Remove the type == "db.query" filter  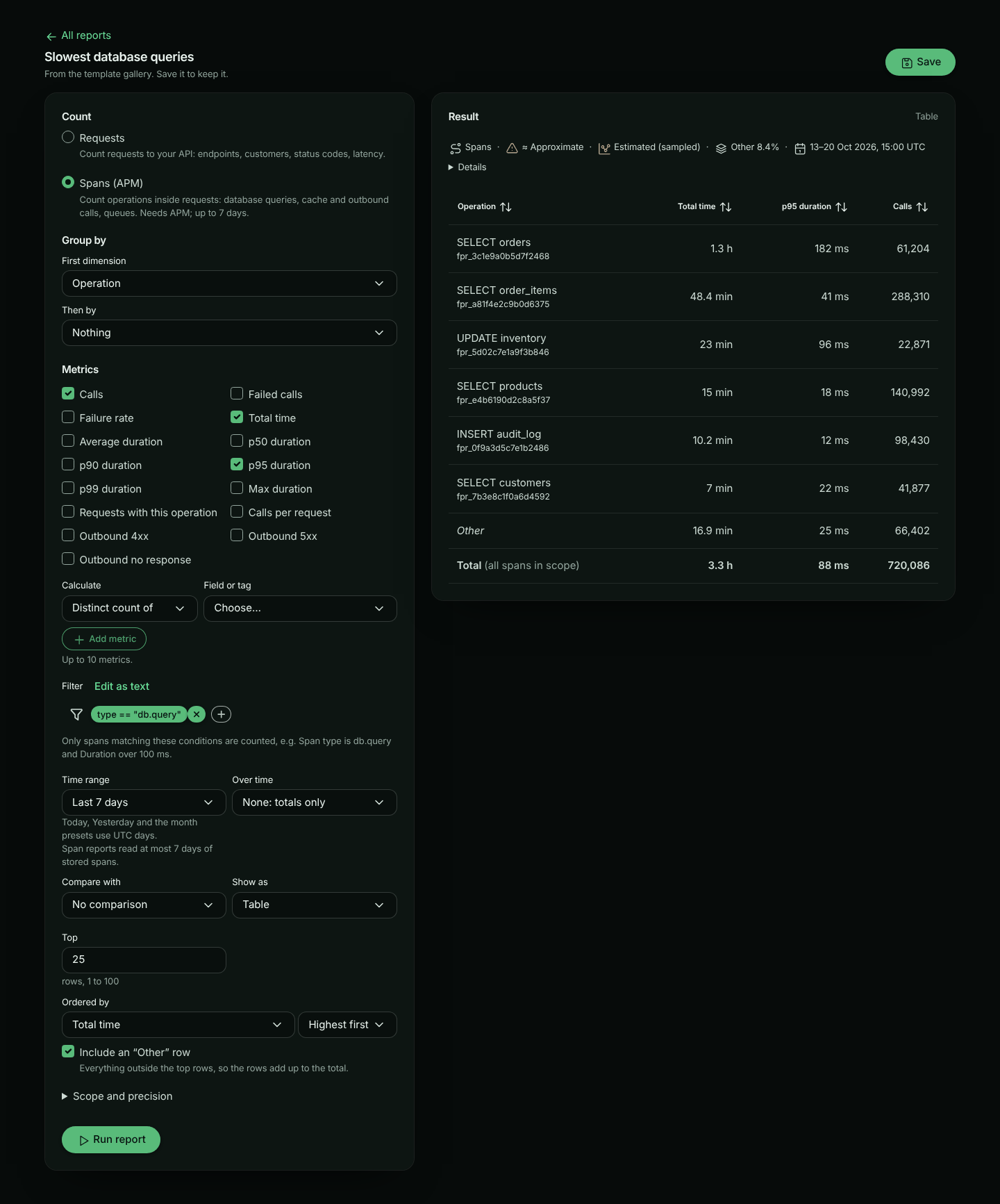pyautogui.click(x=197, y=714)
